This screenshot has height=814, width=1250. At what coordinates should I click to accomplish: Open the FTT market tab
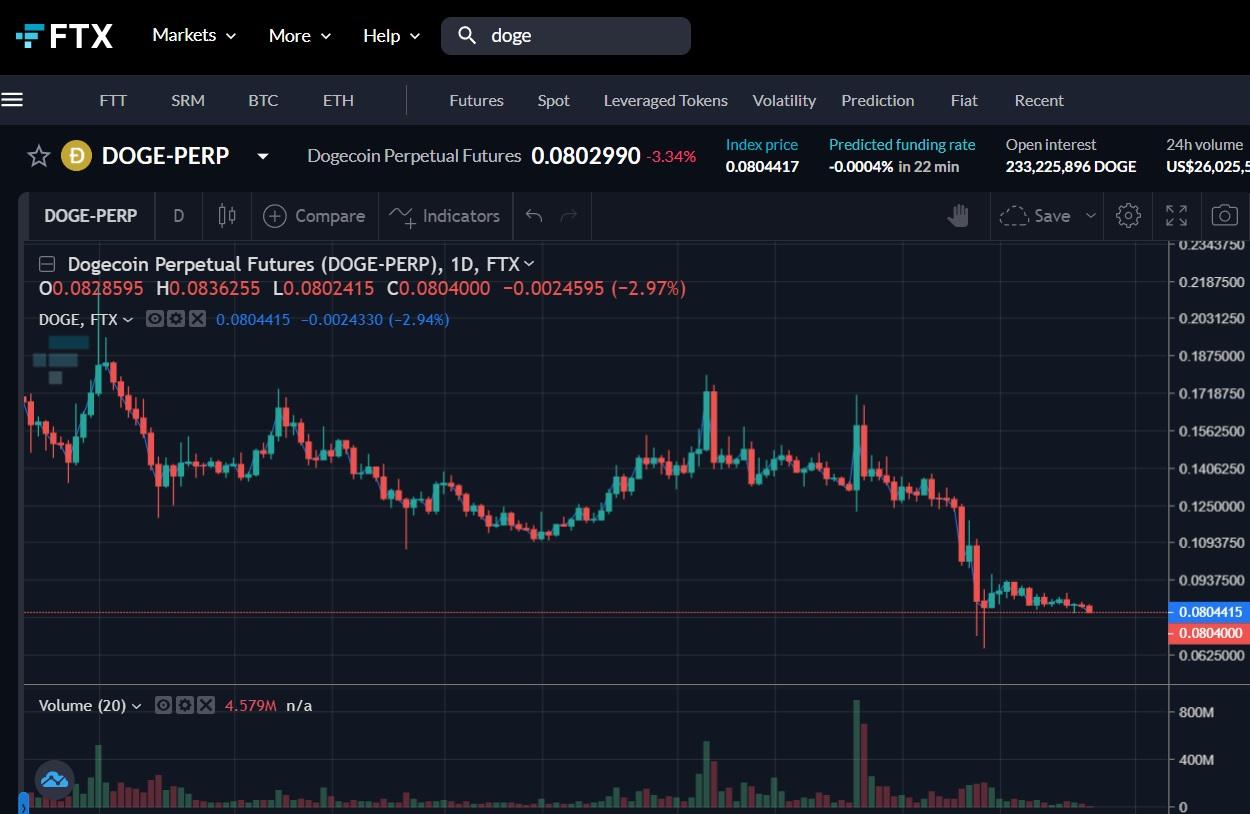(113, 100)
